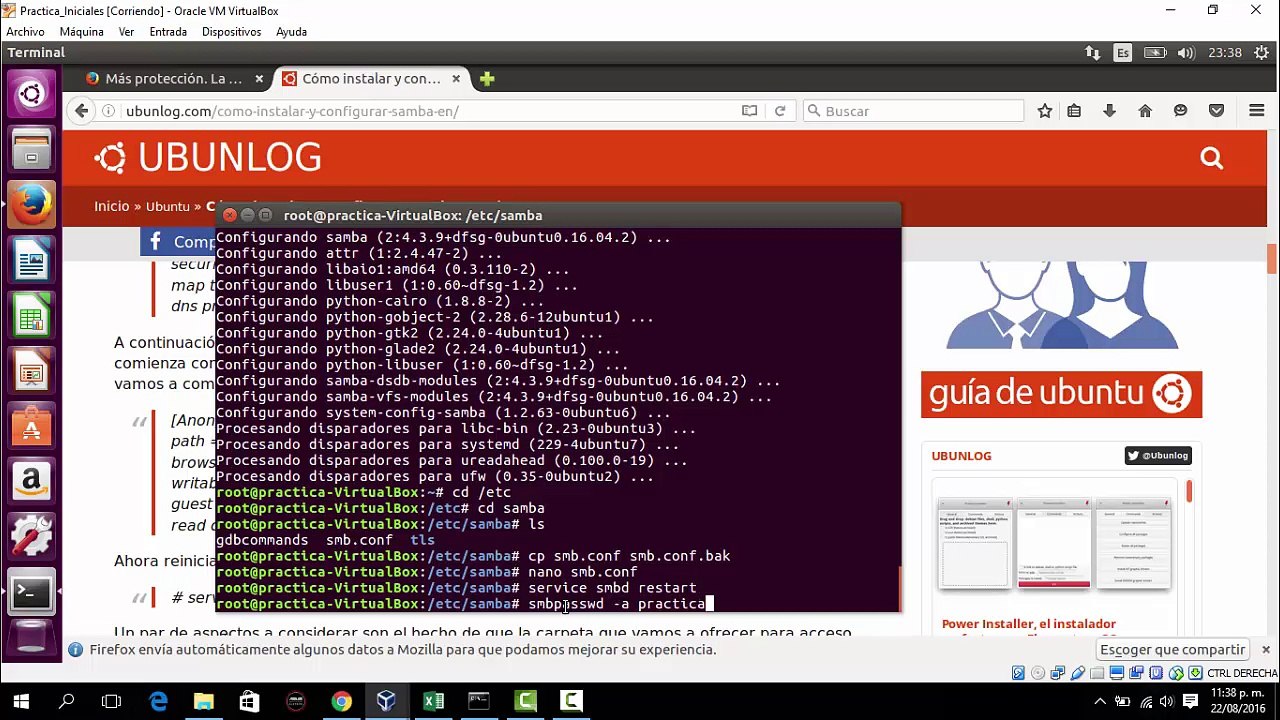Open Ubuntu Software center from launcher

tap(31, 428)
